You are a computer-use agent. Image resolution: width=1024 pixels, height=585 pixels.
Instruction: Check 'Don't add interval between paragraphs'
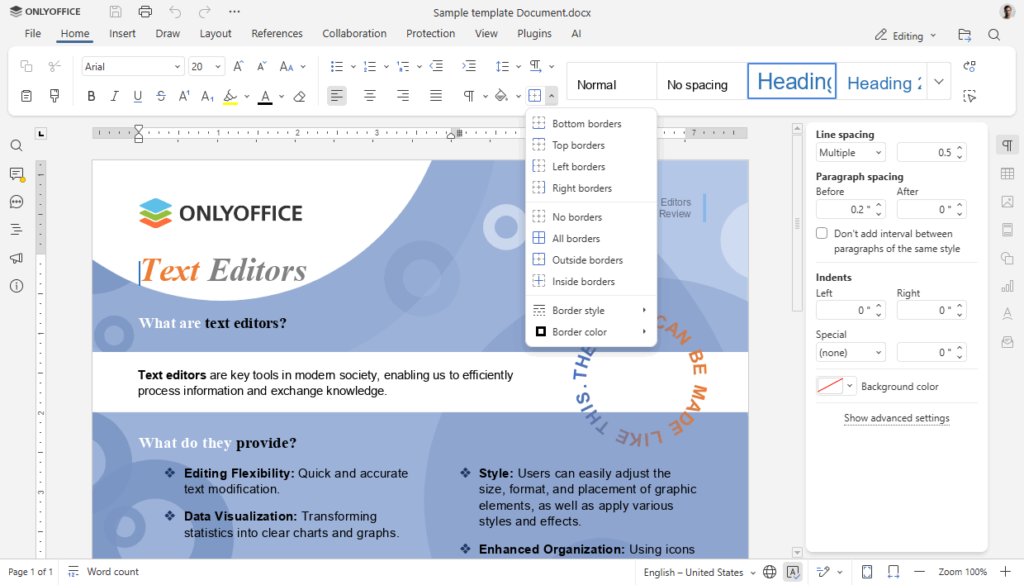coord(820,232)
